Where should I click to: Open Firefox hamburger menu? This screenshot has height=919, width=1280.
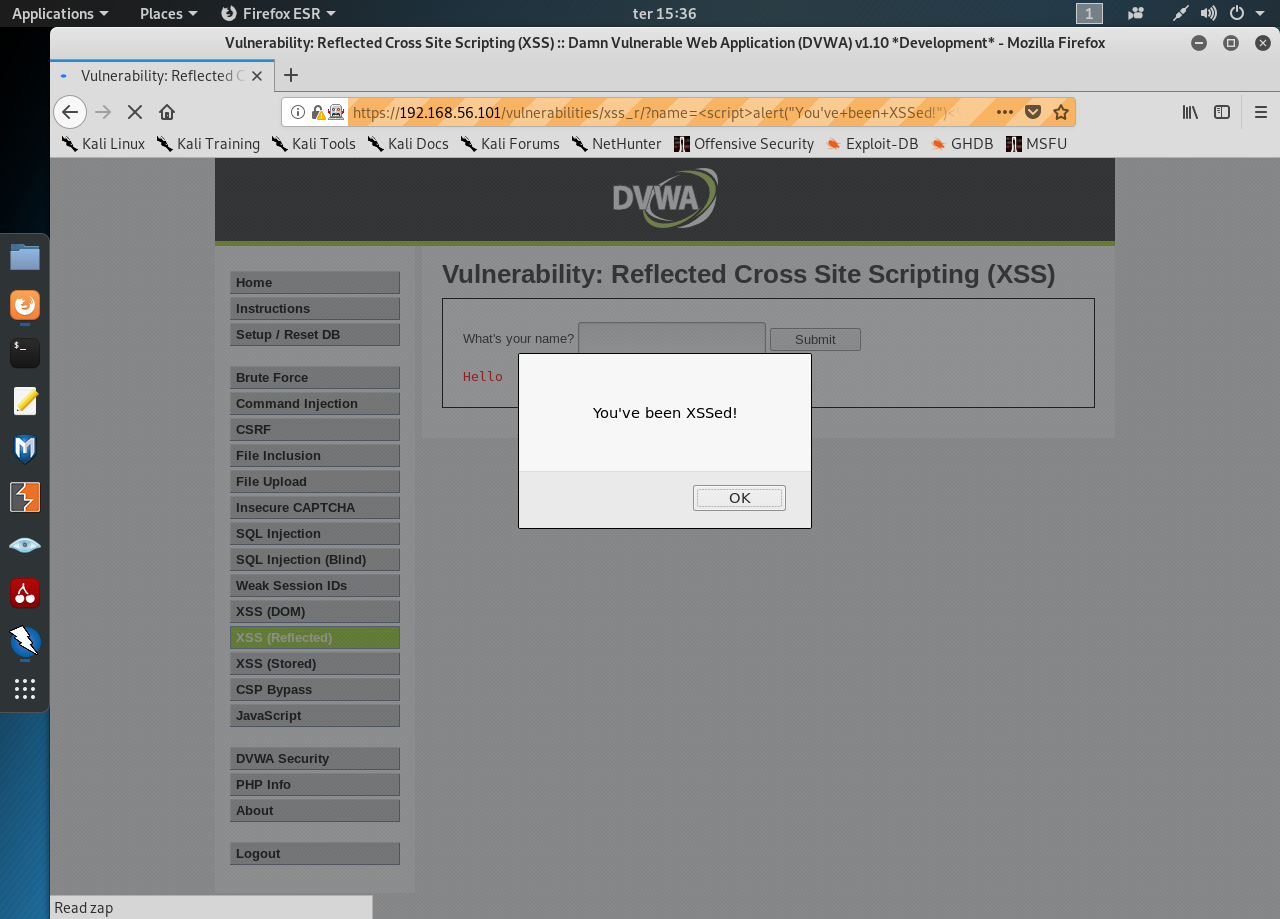click(1260, 112)
